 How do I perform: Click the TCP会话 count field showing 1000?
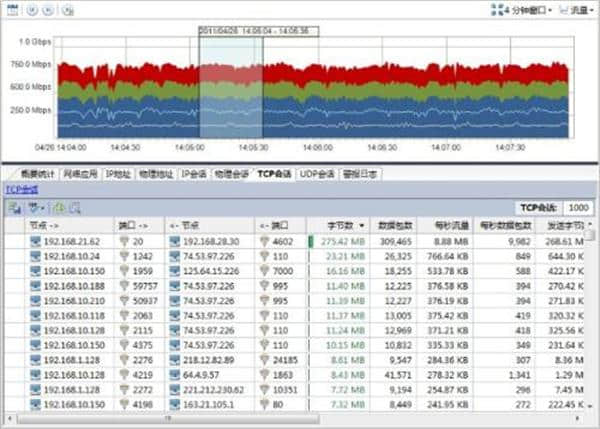577,207
